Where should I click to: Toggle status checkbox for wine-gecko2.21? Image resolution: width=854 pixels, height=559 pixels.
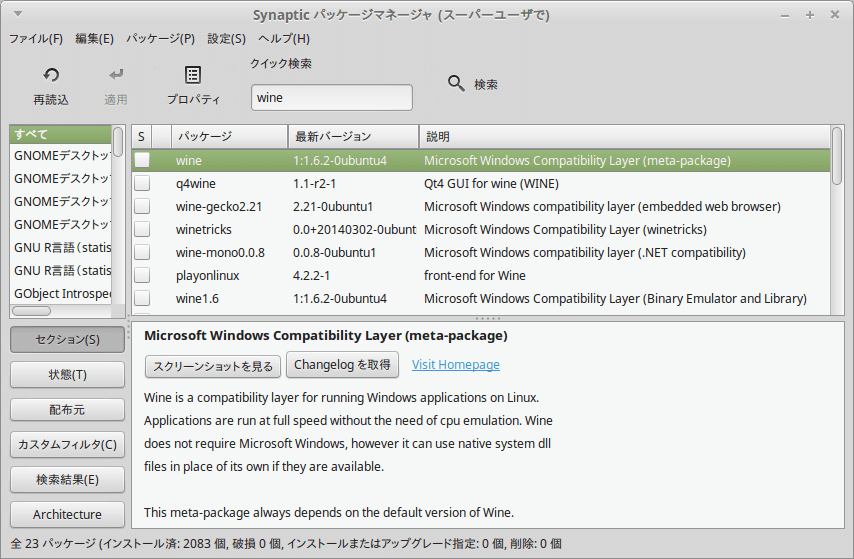tap(142, 206)
